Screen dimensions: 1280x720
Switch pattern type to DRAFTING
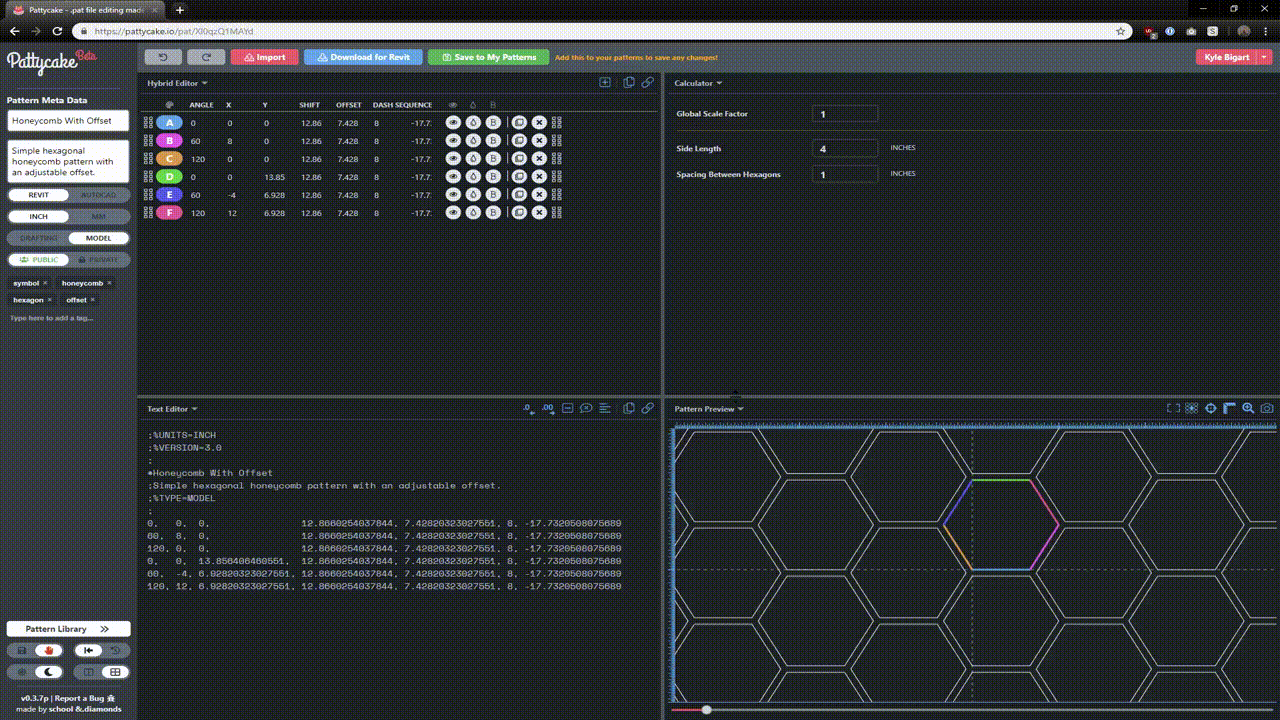pyautogui.click(x=38, y=238)
